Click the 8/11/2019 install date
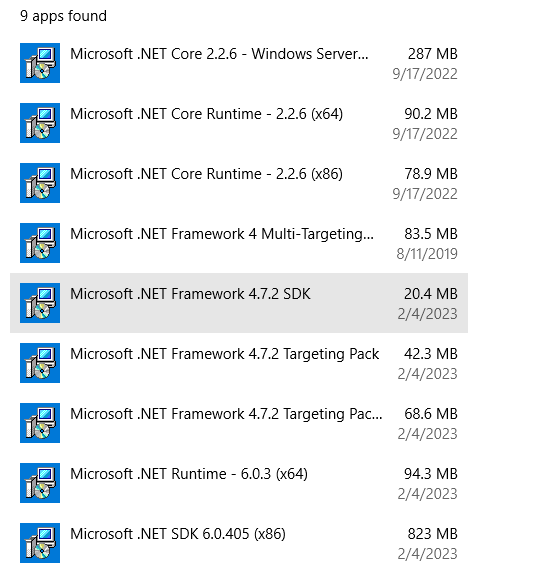Screen dimensions: 537x586 coord(427,254)
